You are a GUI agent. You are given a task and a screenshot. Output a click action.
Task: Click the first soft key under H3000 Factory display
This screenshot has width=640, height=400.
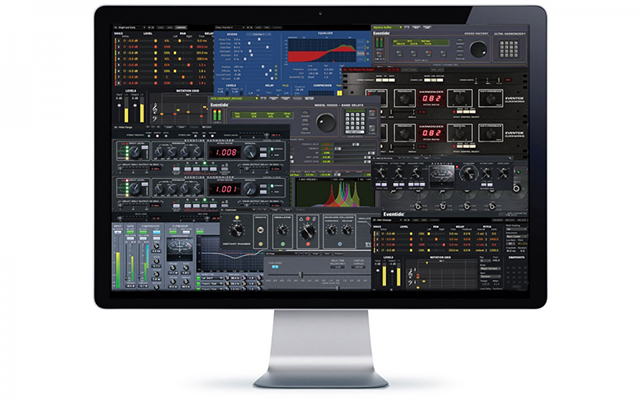pos(399,54)
